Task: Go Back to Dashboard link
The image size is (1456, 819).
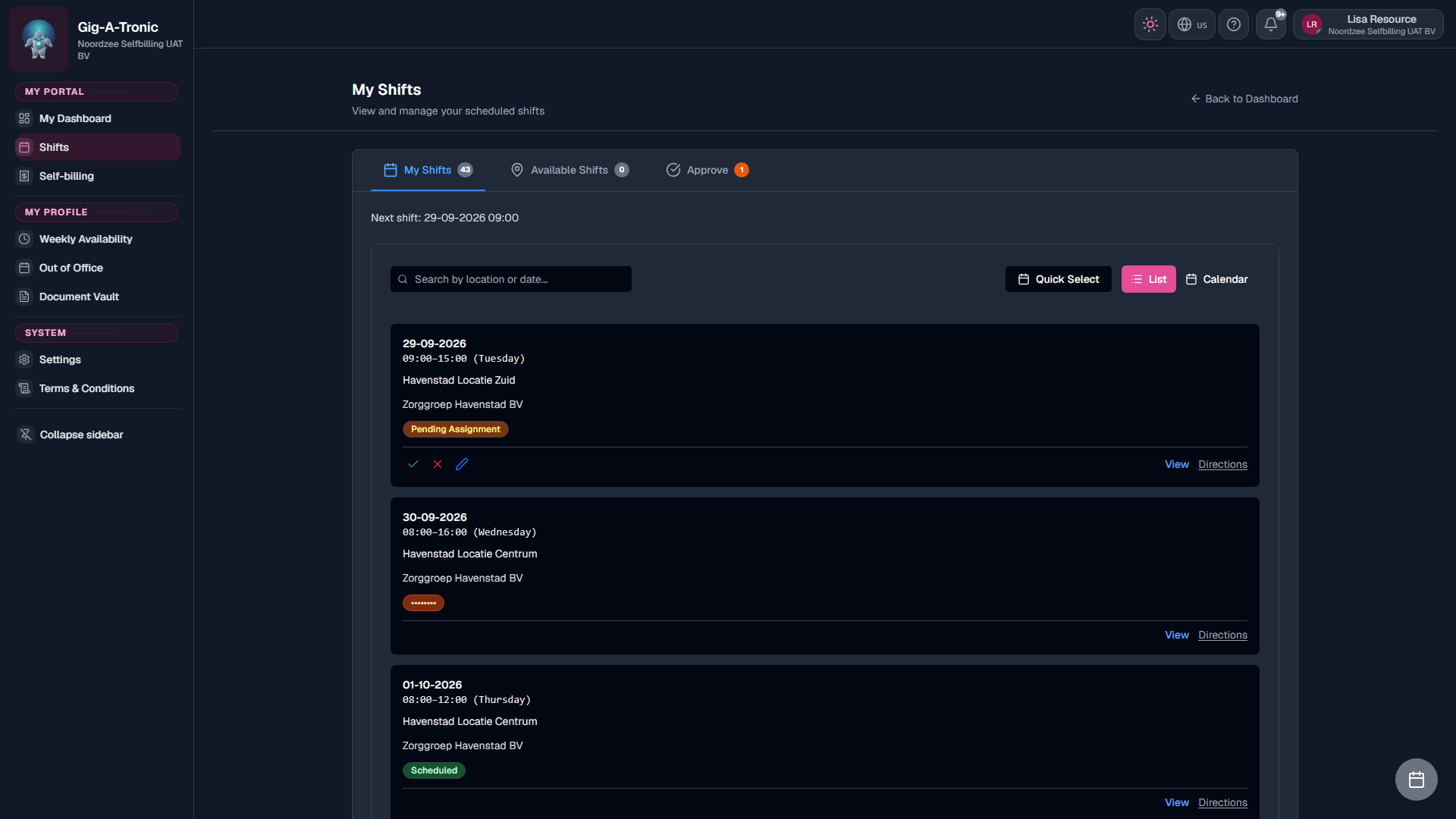Action: (1244, 99)
